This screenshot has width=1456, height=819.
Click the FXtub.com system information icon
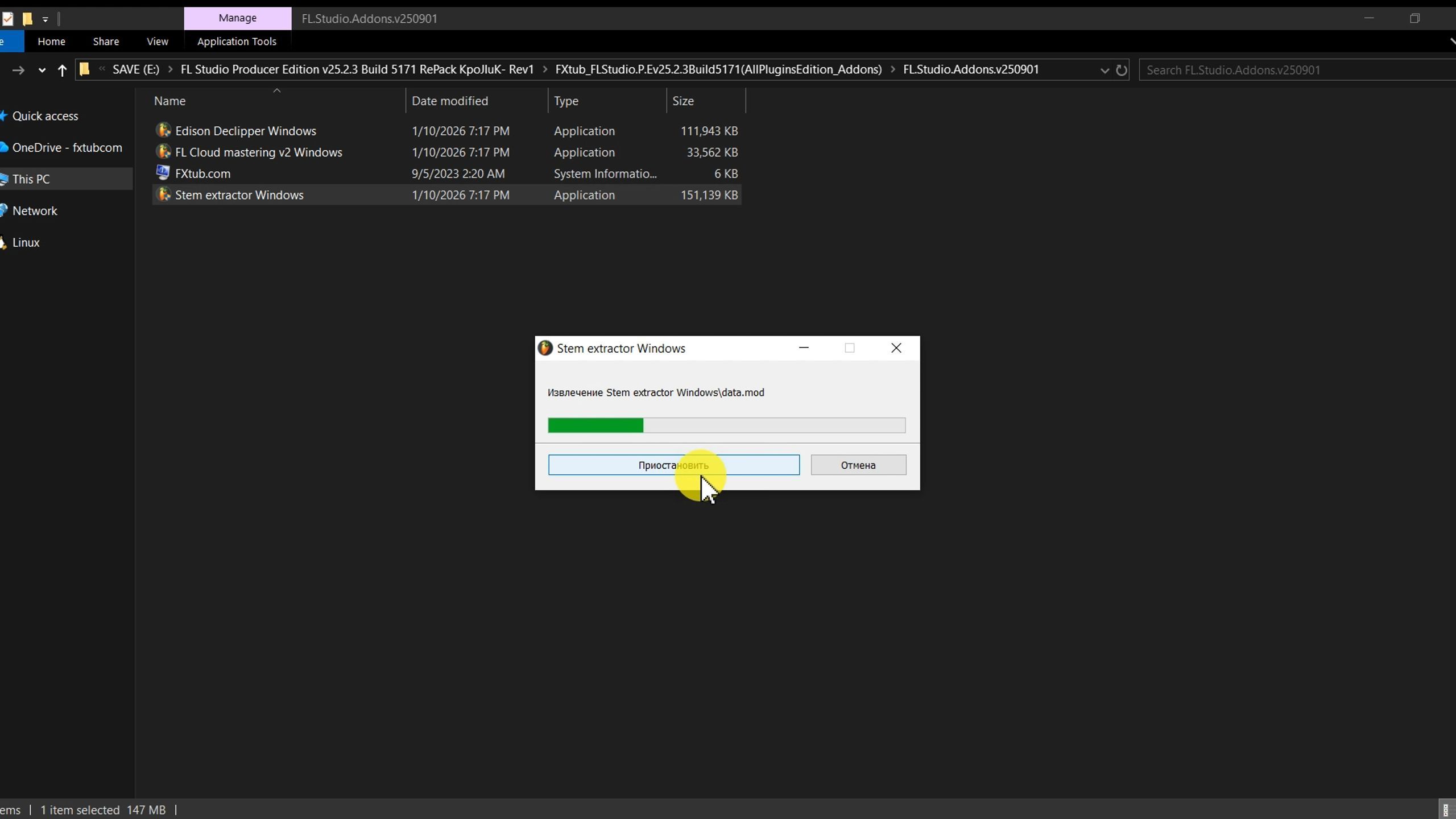163,173
